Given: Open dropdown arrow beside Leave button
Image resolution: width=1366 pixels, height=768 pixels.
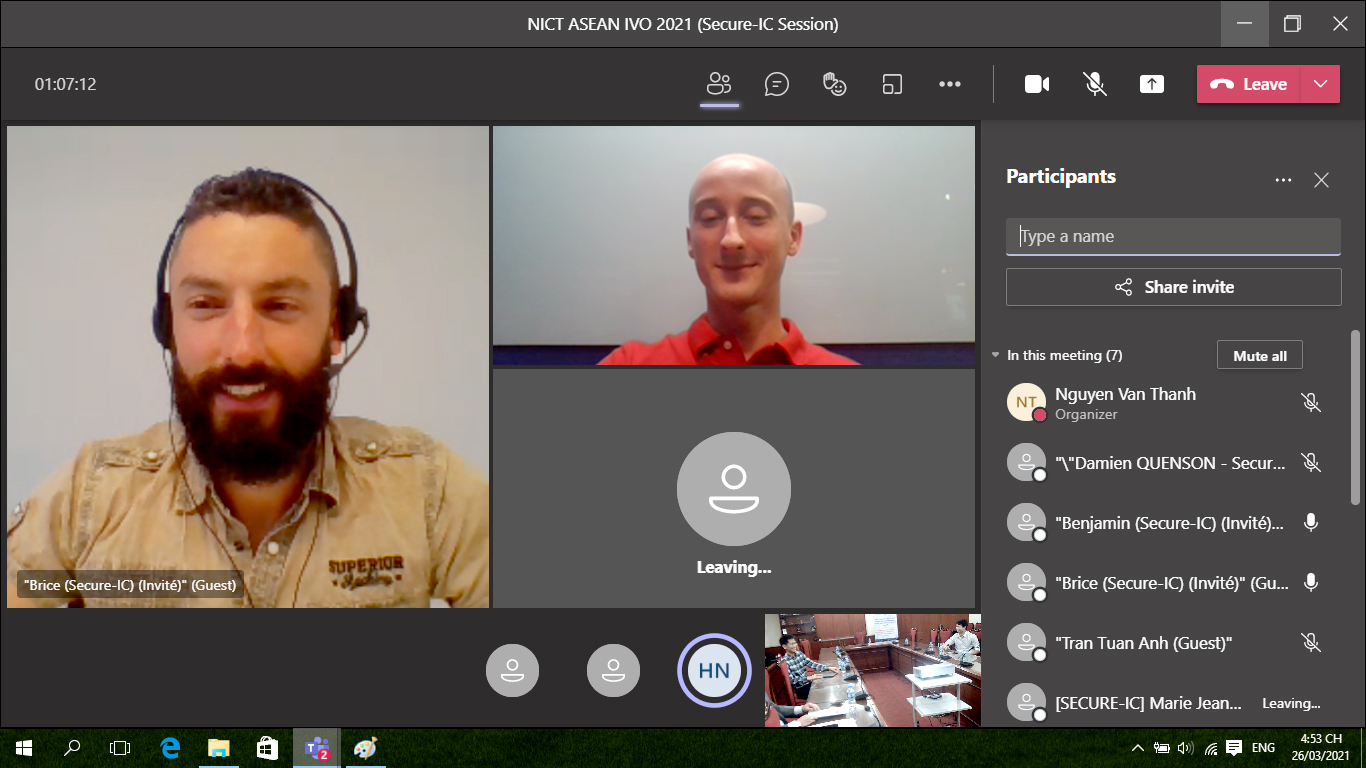Looking at the screenshot, I should pyautogui.click(x=1320, y=85).
